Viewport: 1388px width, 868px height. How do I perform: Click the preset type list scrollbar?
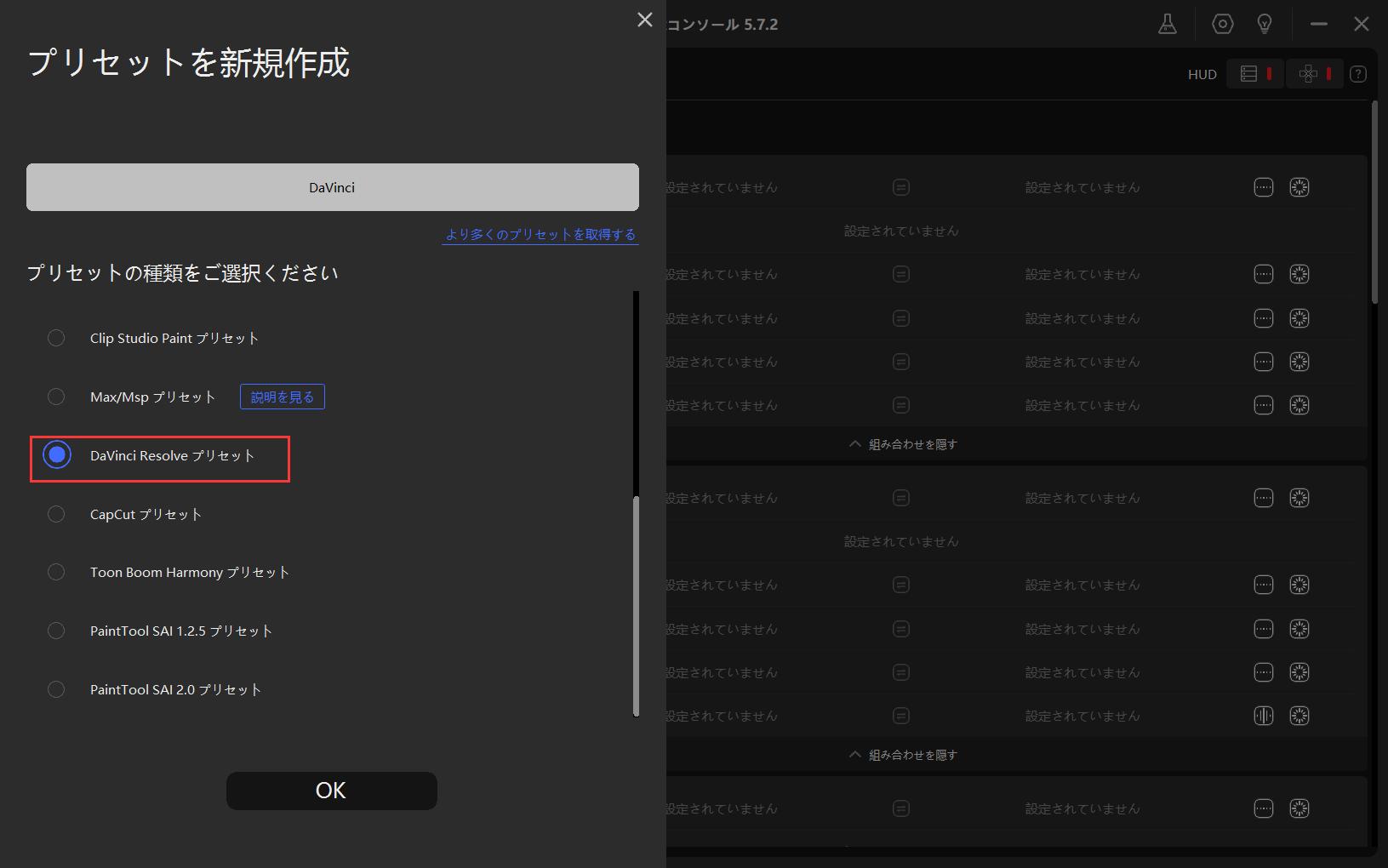636,606
